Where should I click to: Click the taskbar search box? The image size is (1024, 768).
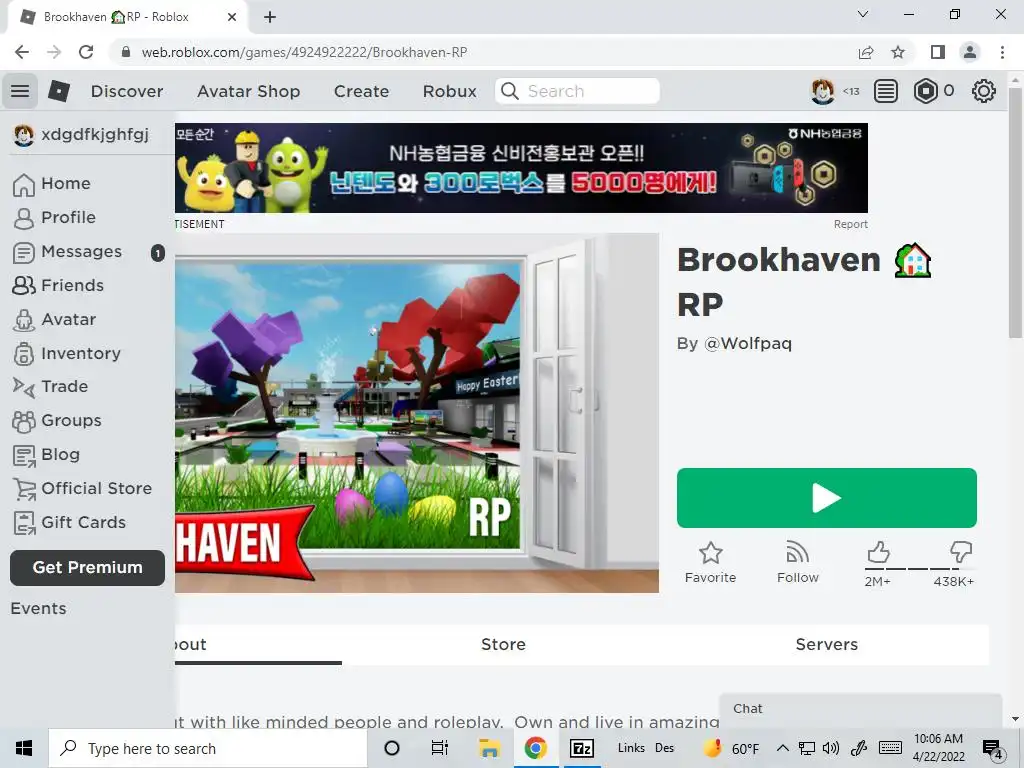click(x=208, y=748)
